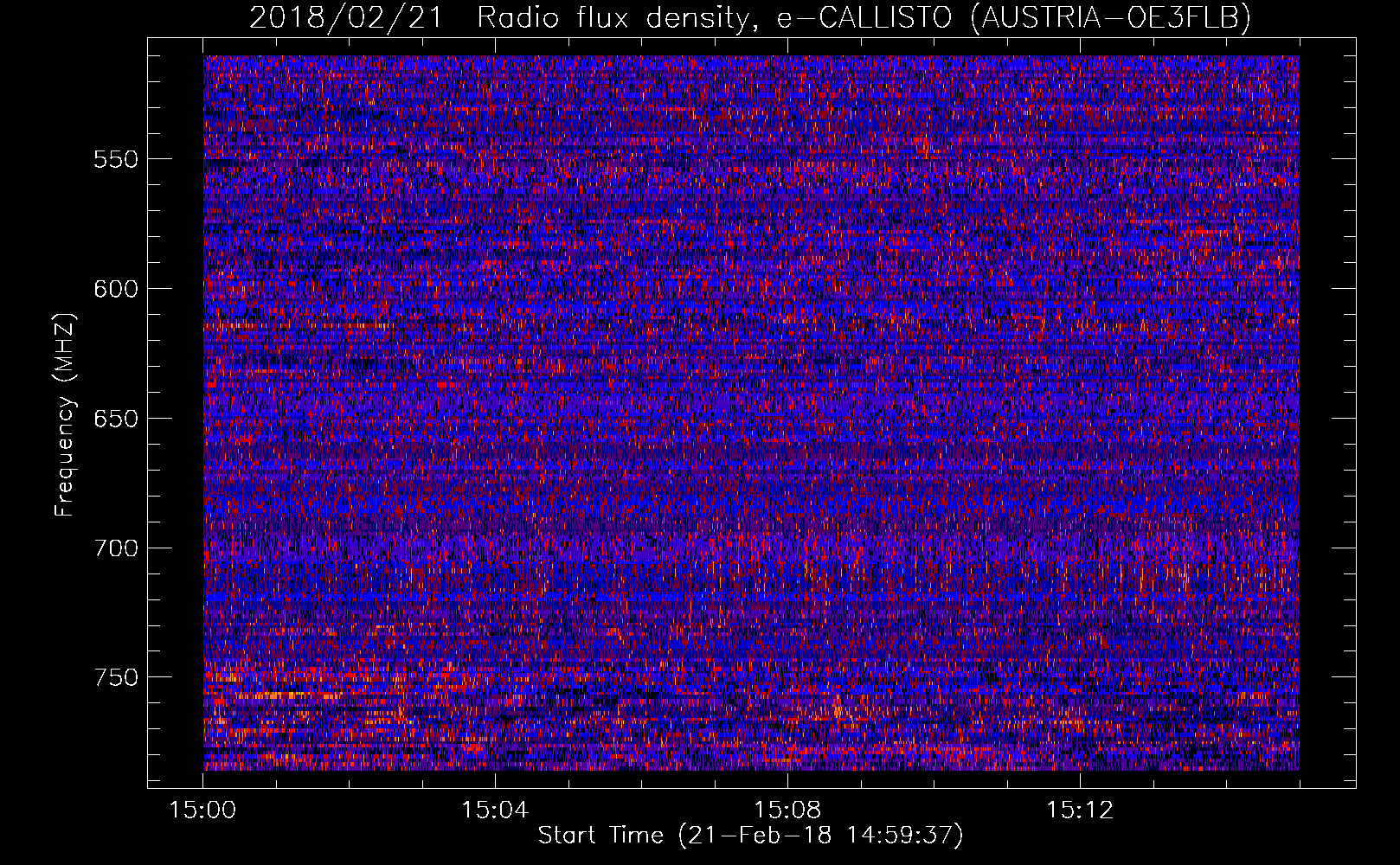Select the 650 frequency tick label
This screenshot has width=1400, height=865.
[116, 419]
